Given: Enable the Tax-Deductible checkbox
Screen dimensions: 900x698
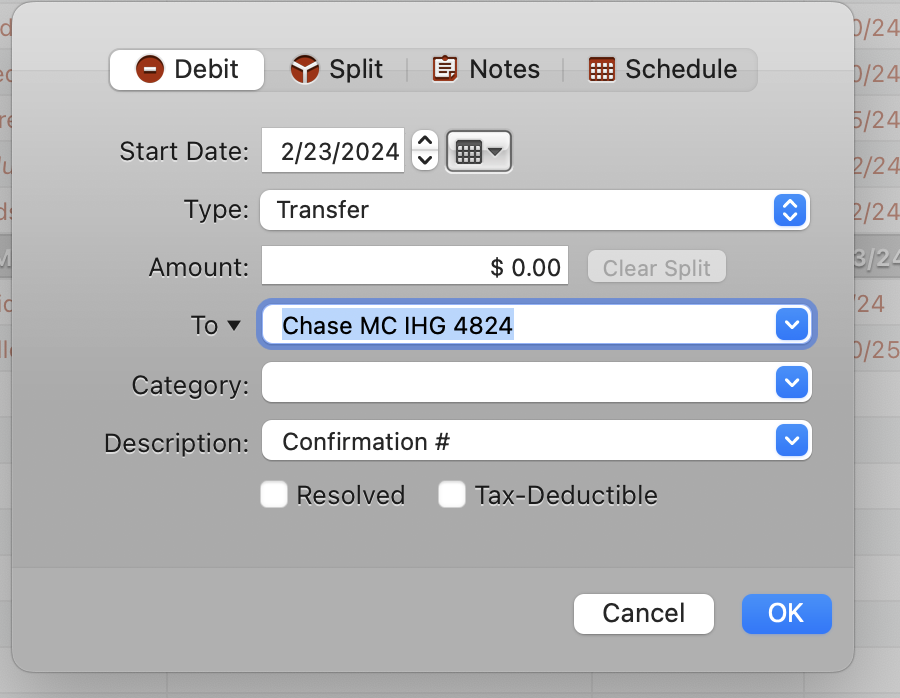Looking at the screenshot, I should [x=452, y=495].
